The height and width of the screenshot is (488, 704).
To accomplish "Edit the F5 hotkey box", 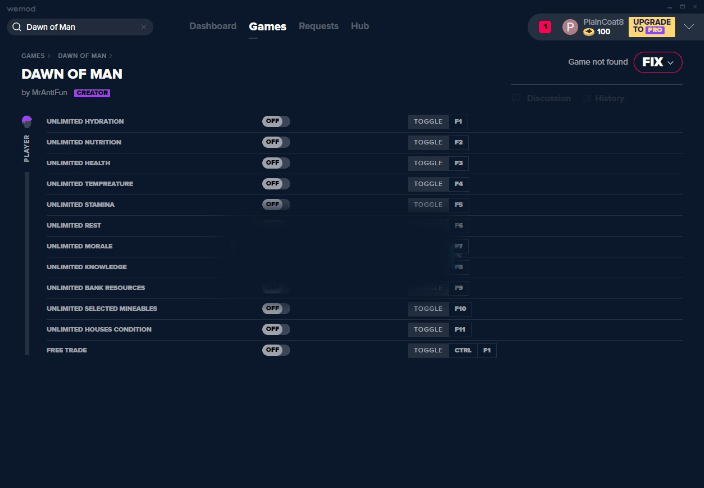I will pos(458,205).
